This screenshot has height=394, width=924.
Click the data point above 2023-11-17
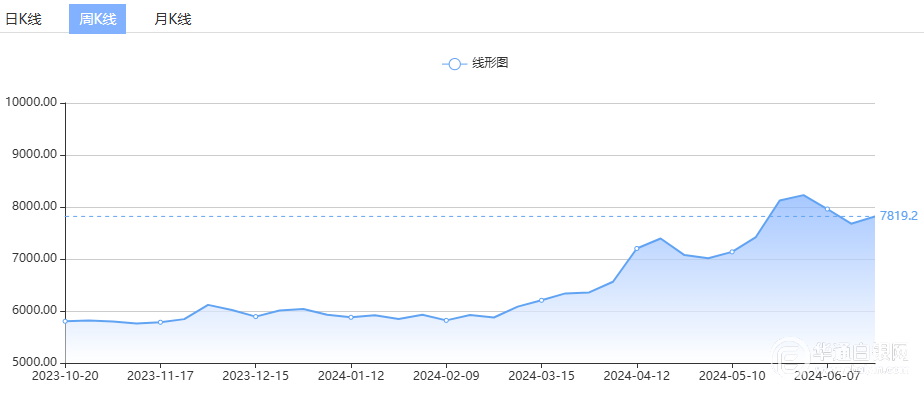coord(160,322)
